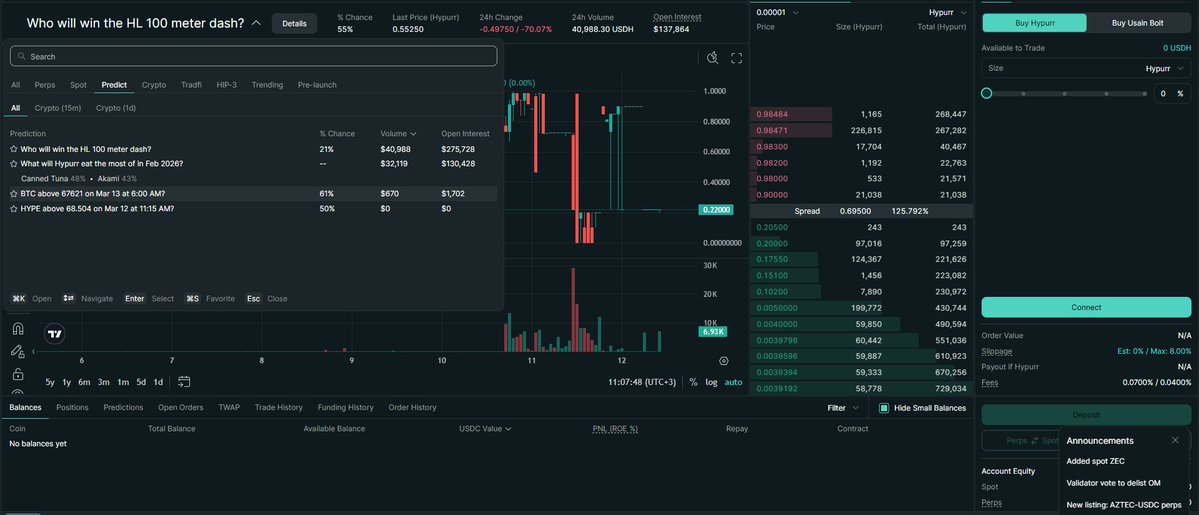The height and width of the screenshot is (515, 1199).
Task: Select the Predict category tab
Action: click(114, 85)
